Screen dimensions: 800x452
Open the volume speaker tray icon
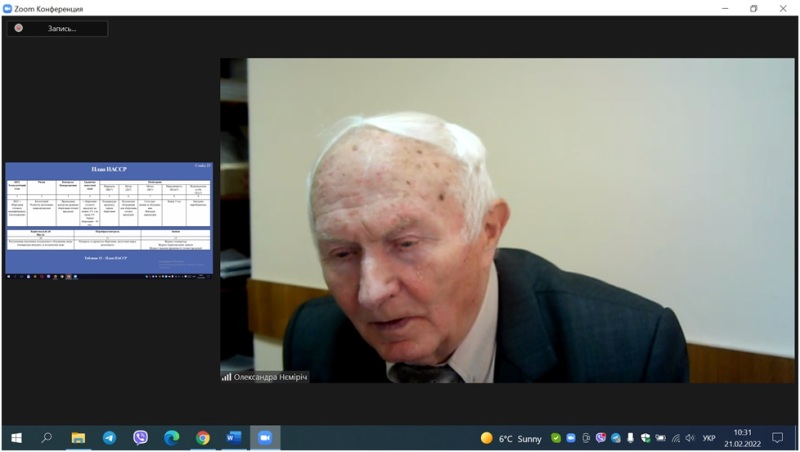(x=690, y=438)
